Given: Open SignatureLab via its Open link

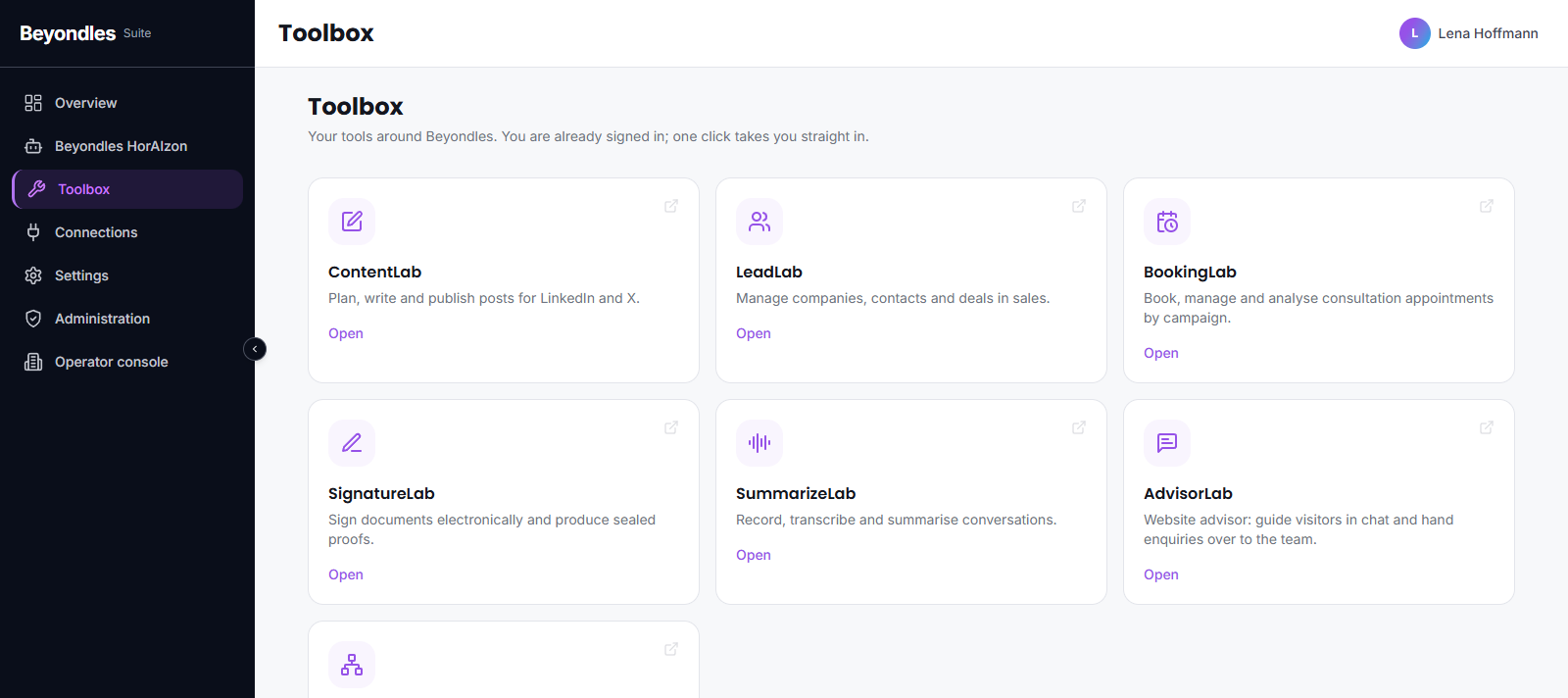Looking at the screenshot, I should point(346,574).
